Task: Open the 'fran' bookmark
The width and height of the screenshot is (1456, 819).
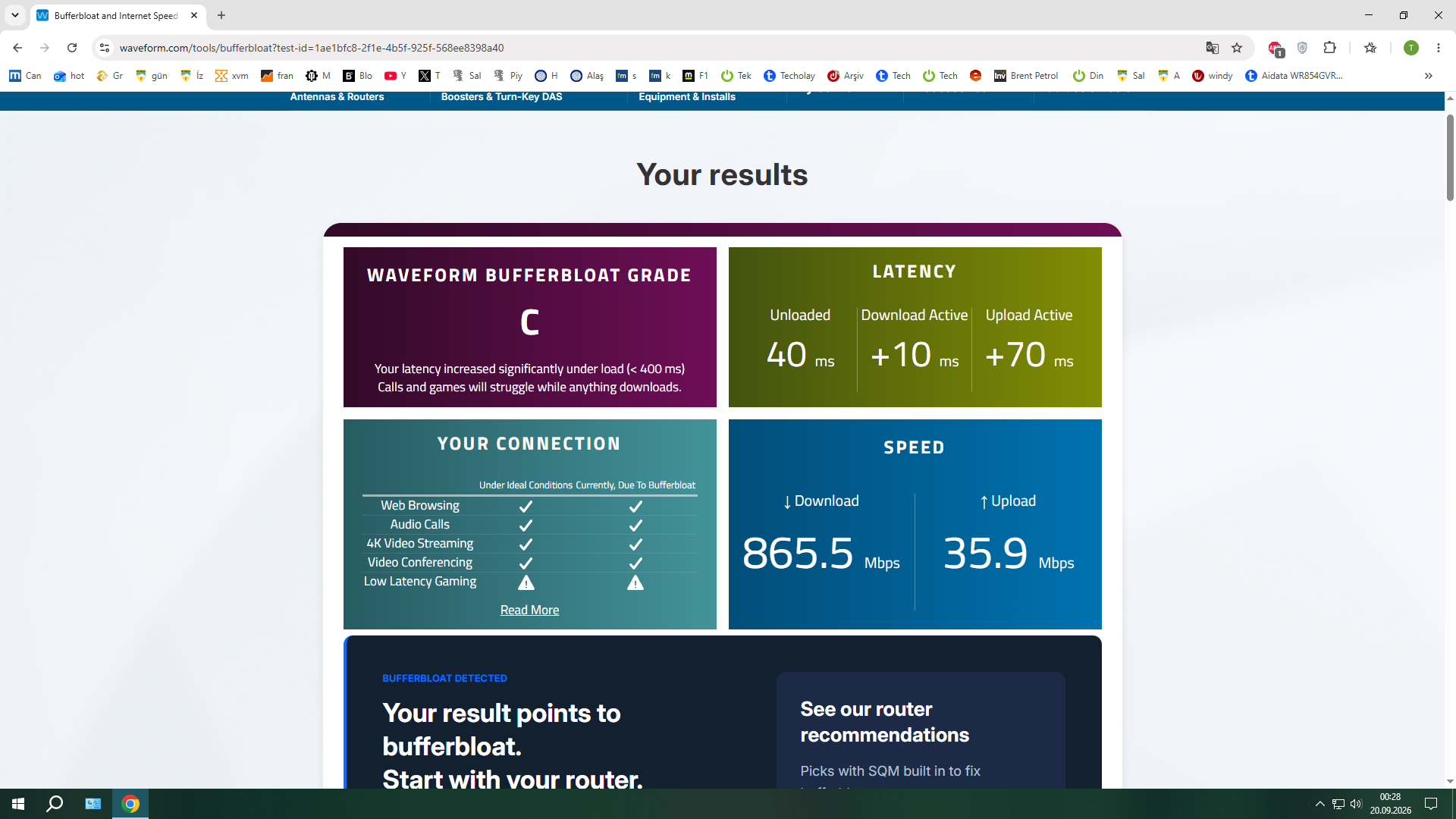Action: click(277, 76)
